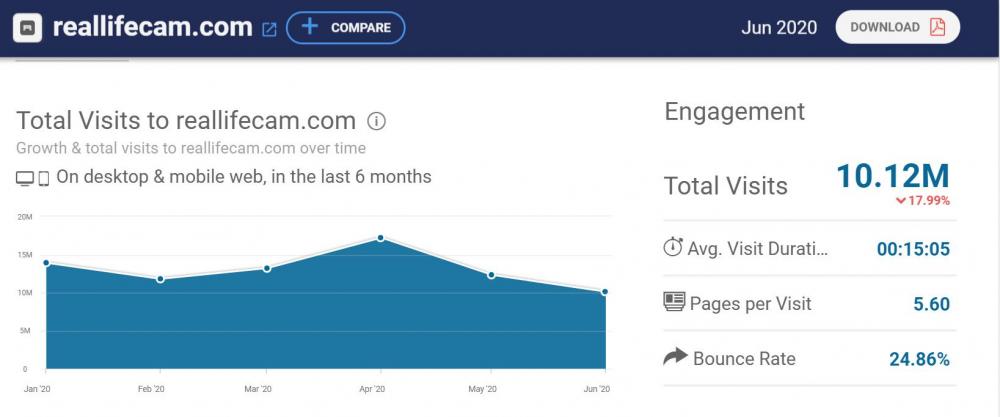This screenshot has height=417, width=1000.
Task: Click the stopwatch icon for Avg. Visit Duration
Action: [x=673, y=247]
